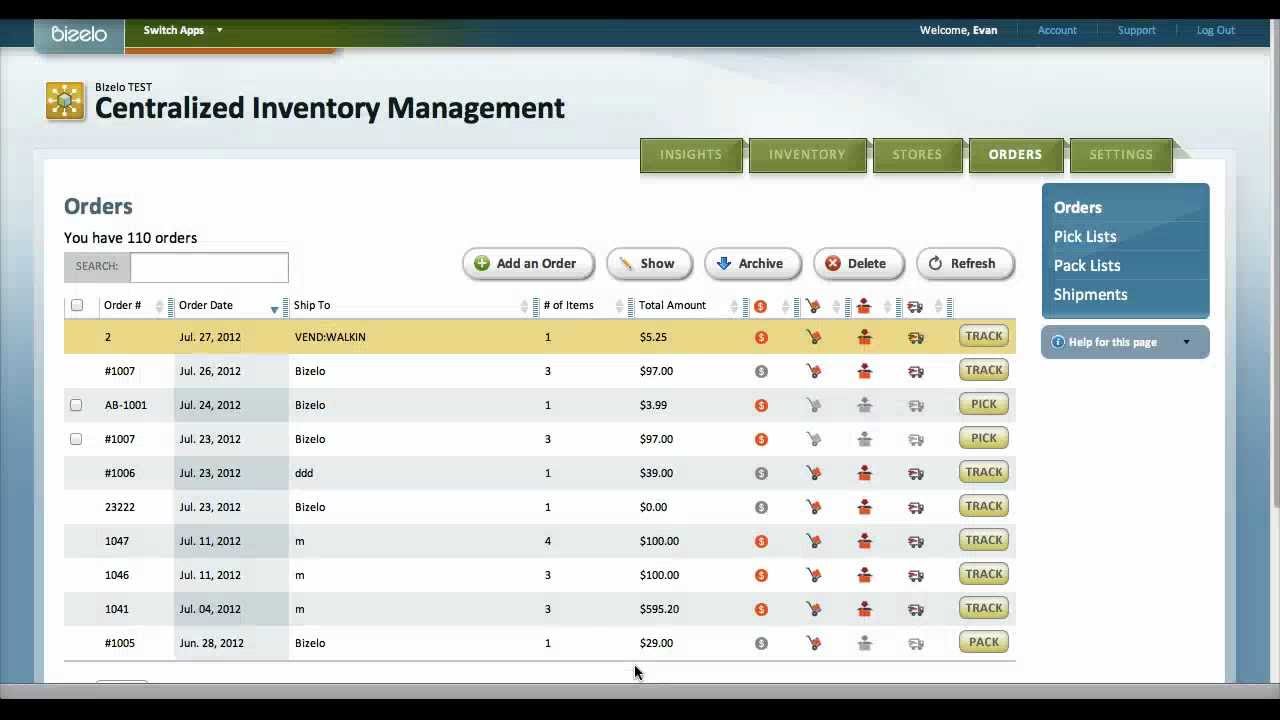Click the $595.20 total amount cell
Image resolution: width=1280 pixels, height=720 pixels.
click(x=659, y=609)
